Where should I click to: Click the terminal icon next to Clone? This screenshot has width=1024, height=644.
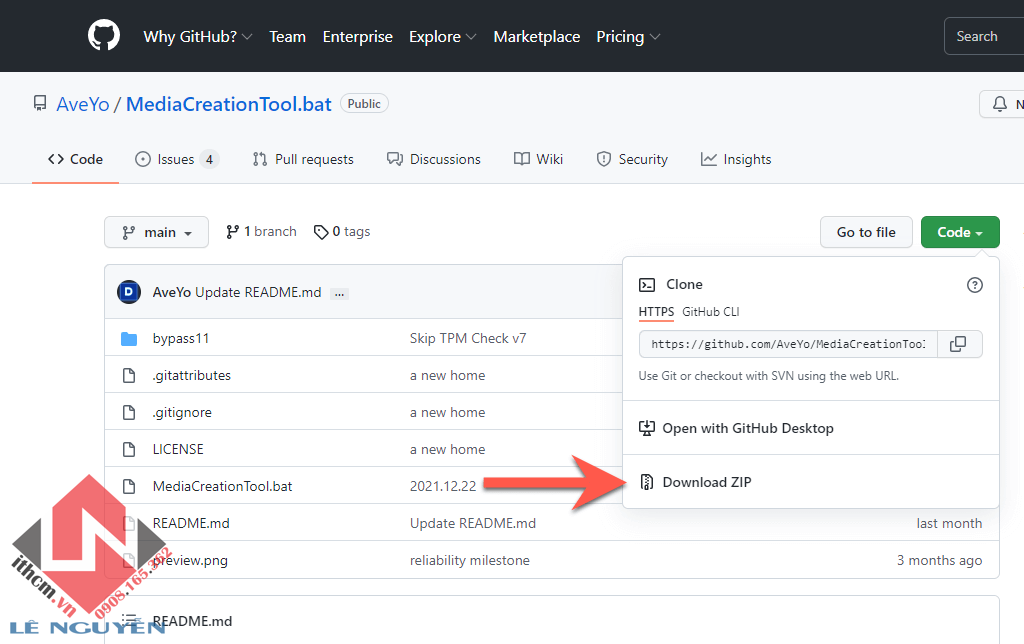coord(647,285)
